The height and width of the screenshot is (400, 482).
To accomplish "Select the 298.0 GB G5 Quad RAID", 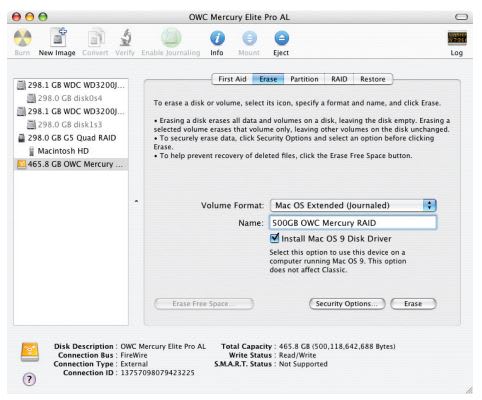I will click(71, 138).
